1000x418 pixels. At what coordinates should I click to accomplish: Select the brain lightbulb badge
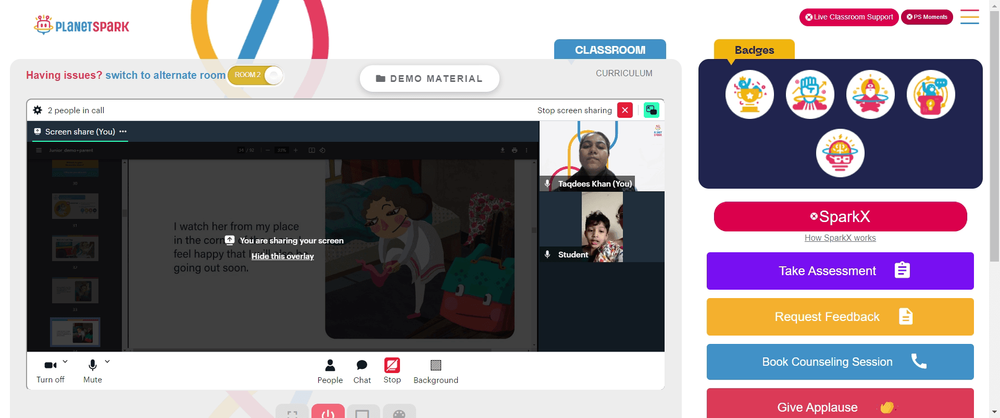tap(840, 153)
